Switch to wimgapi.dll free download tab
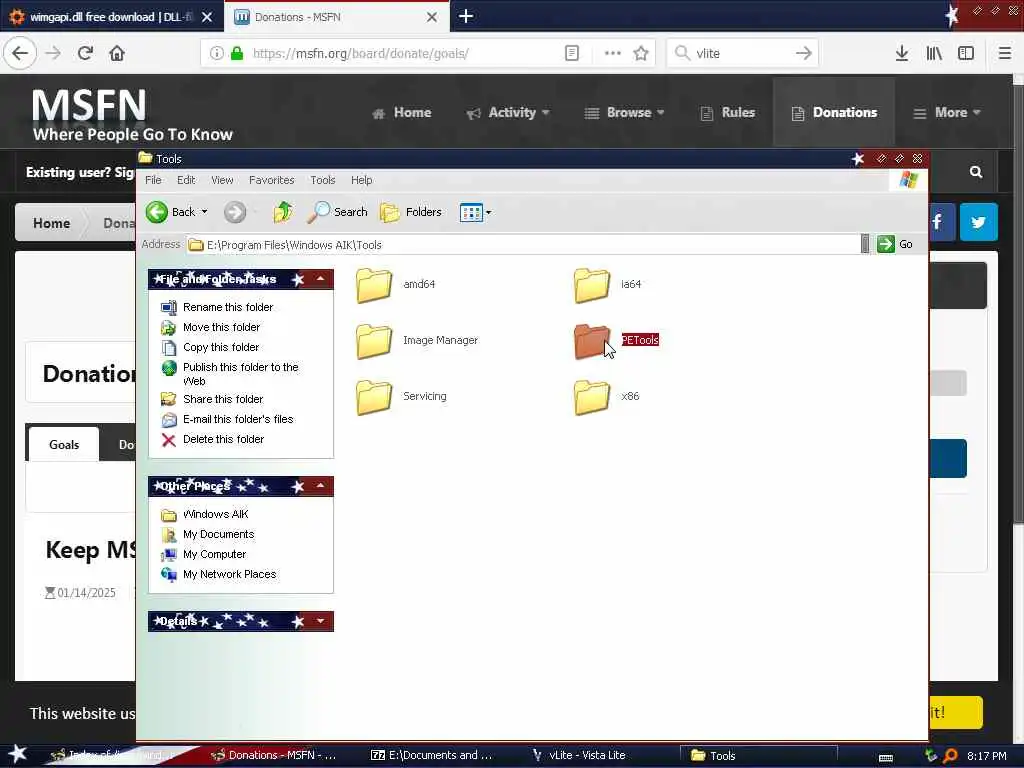 (112, 16)
